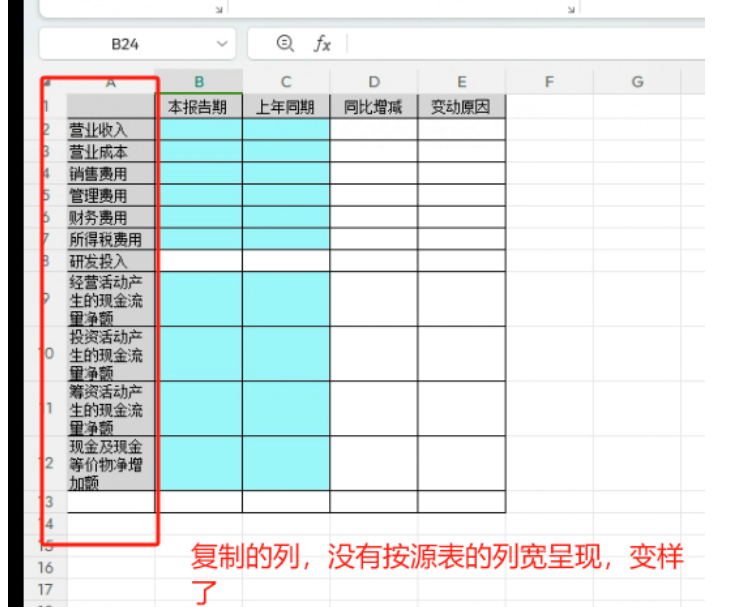Viewport: 744px width, 607px height.
Task: Select column B header
Action: (199, 82)
